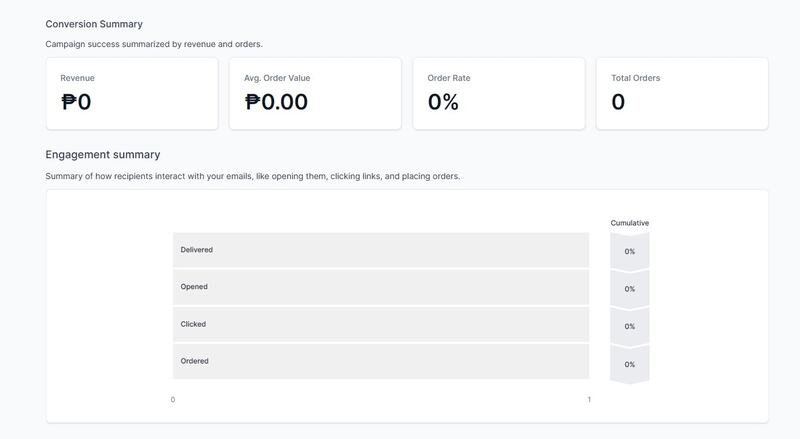Click the ₱0.00 average order amount
The height and width of the screenshot is (439, 800).
(276, 102)
